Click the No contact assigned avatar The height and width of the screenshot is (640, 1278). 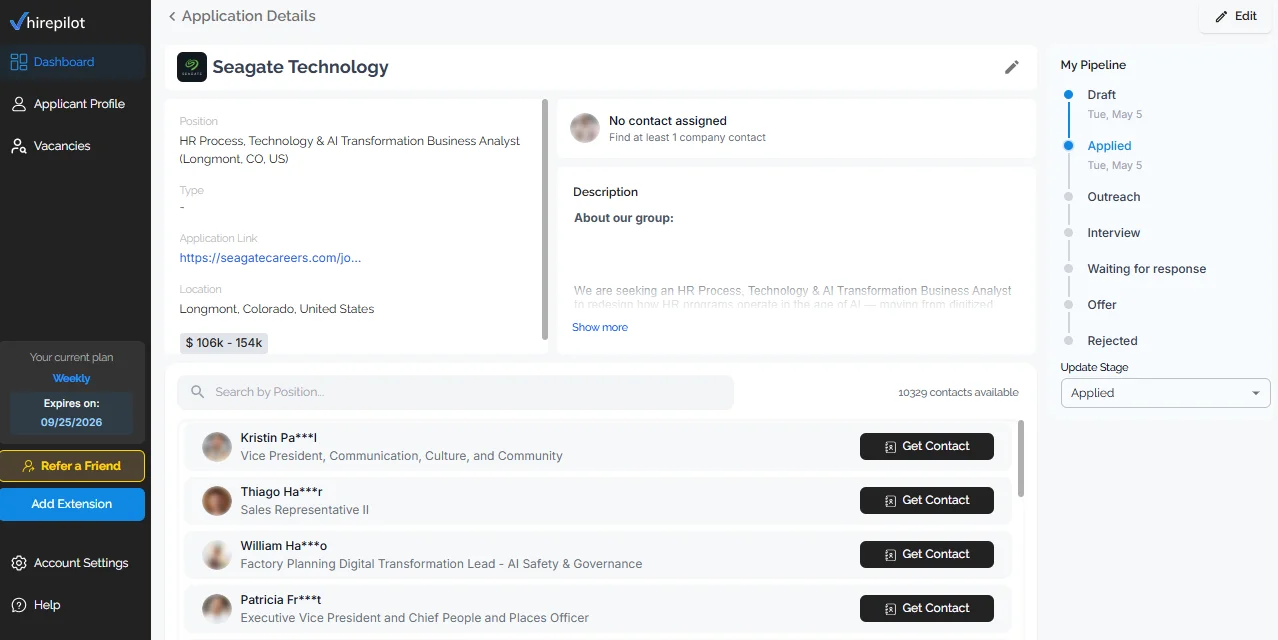coord(585,128)
